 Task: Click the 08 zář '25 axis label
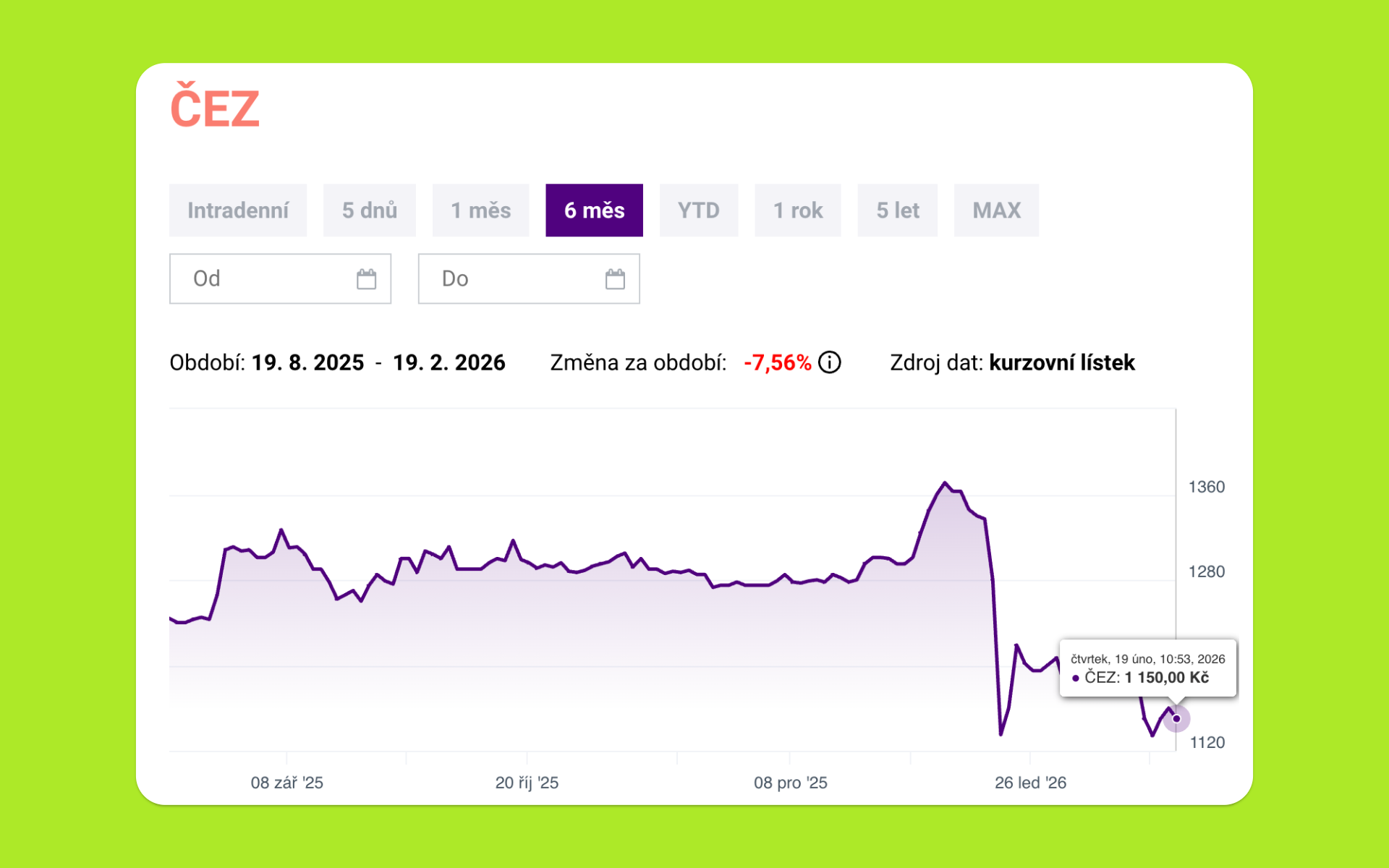(286, 783)
